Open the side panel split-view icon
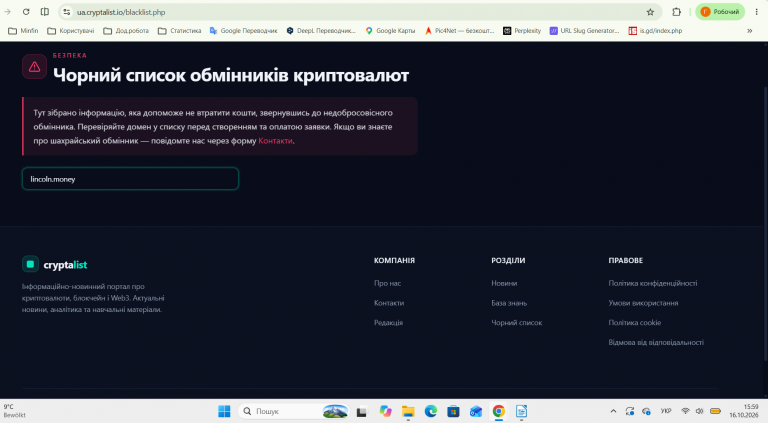768x423 pixels. click(x=45, y=12)
